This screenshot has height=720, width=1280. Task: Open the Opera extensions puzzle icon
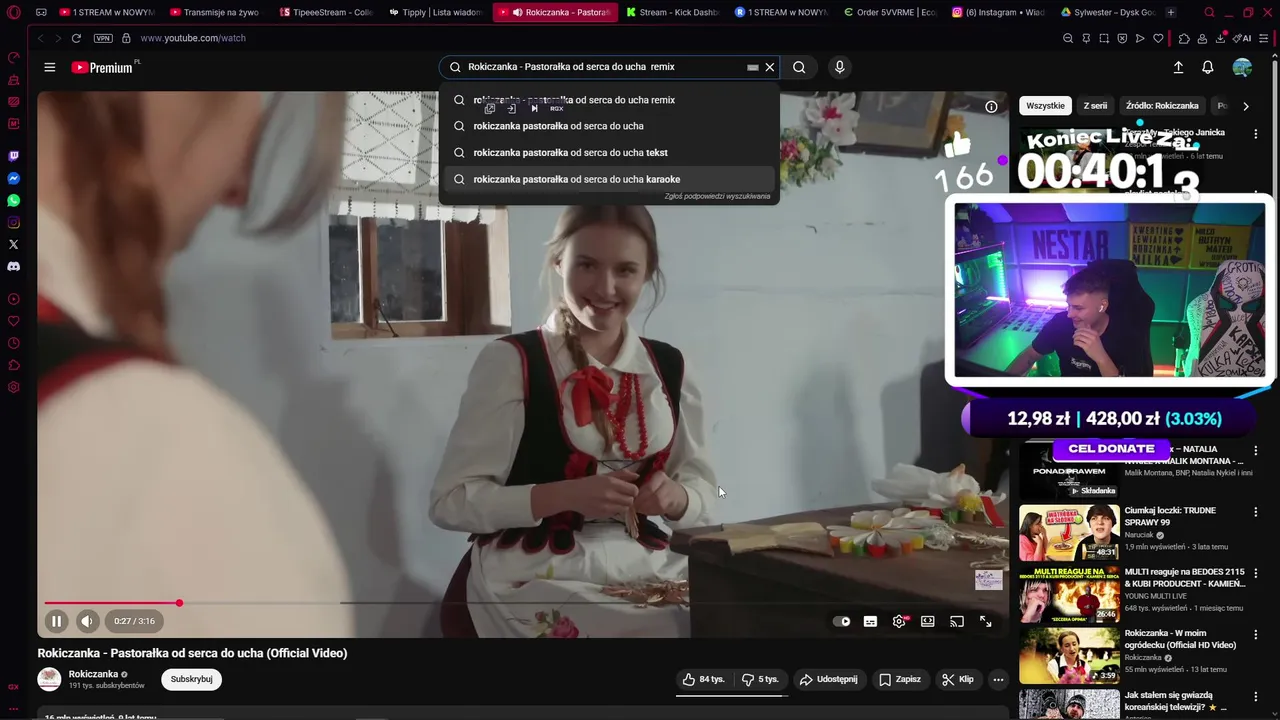pyautogui.click(x=1185, y=38)
